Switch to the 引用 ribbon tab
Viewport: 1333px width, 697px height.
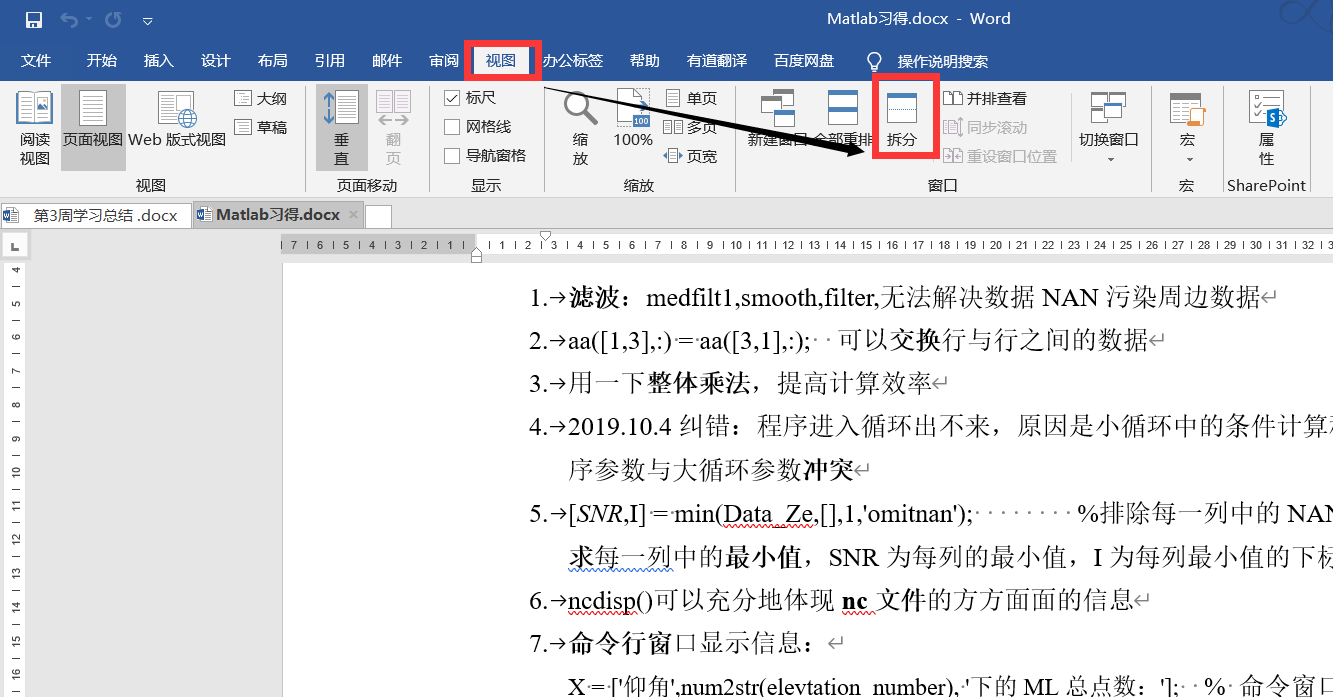pos(329,61)
